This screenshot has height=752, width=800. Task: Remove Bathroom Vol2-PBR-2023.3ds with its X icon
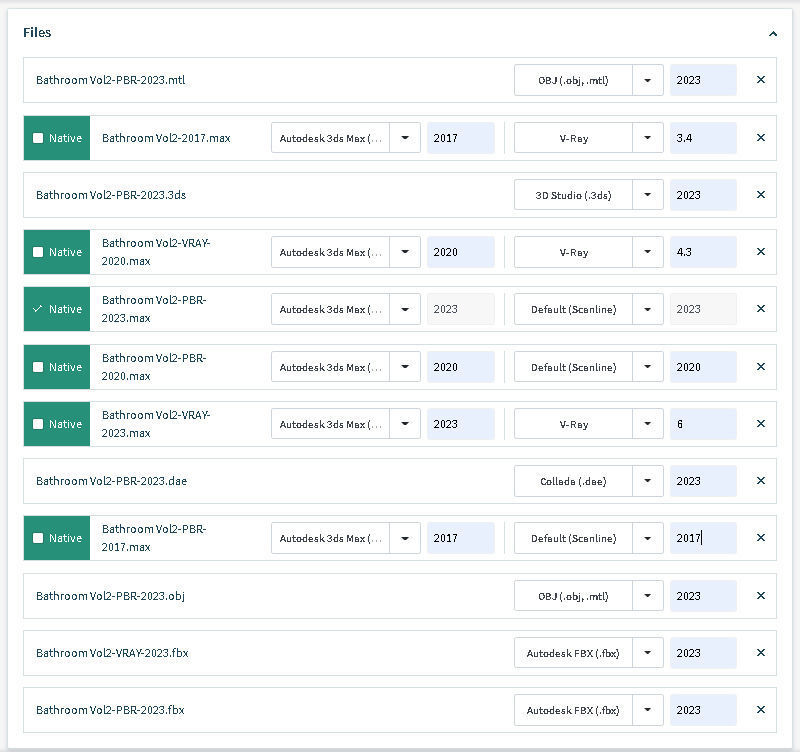[760, 195]
